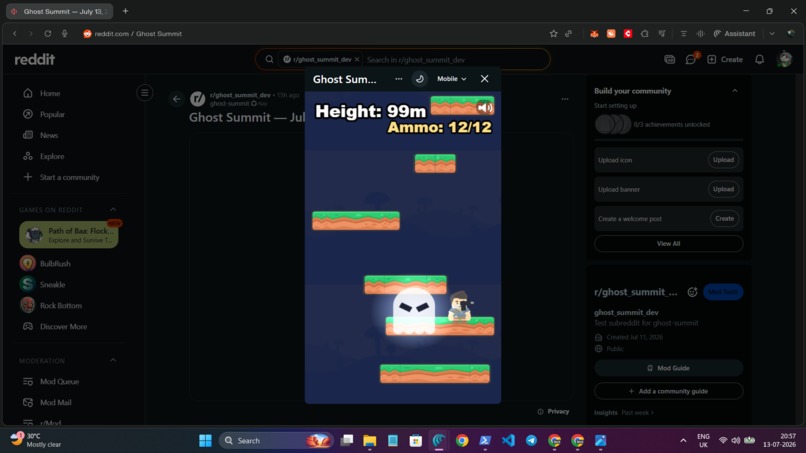Open the three-dot menu in game header

(398, 79)
